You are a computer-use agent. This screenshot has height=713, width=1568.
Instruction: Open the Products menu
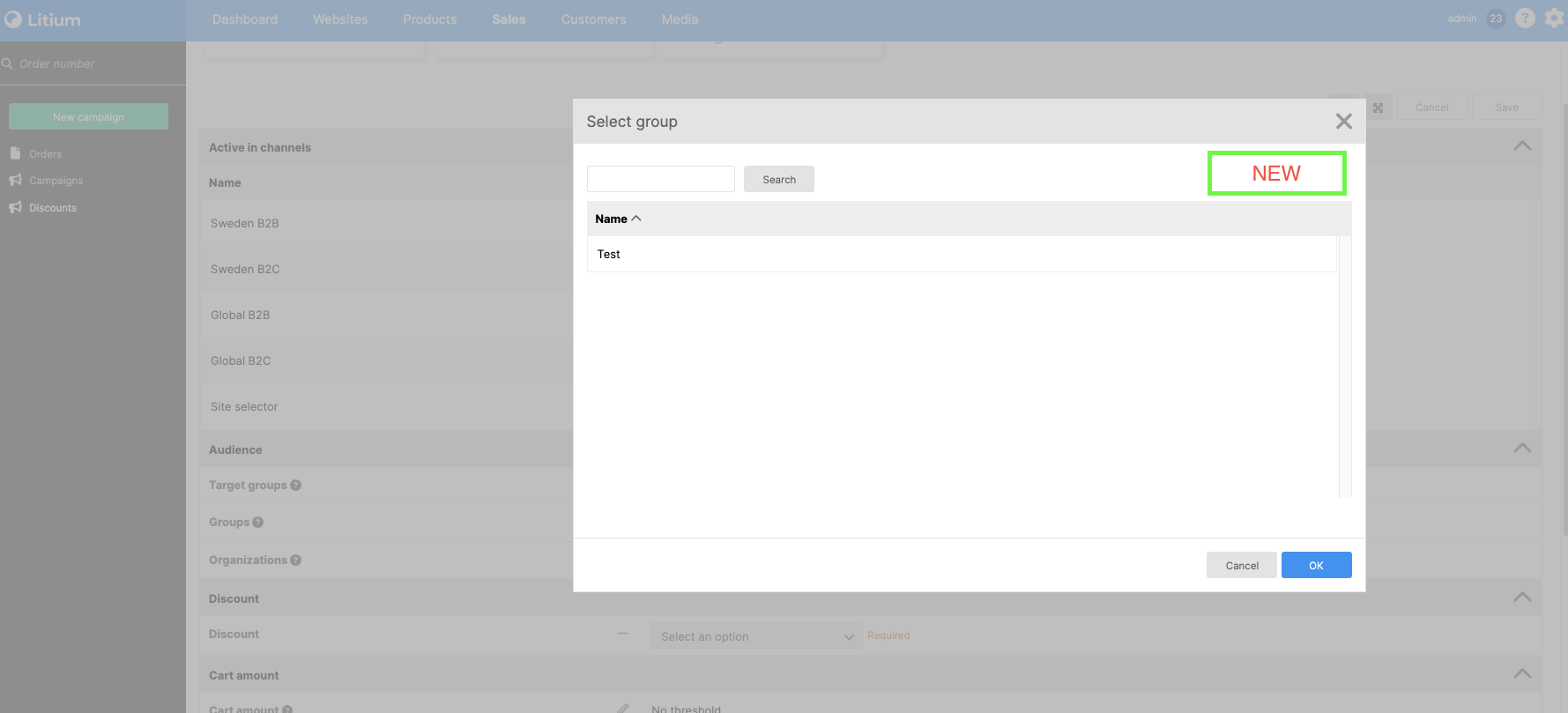tap(430, 19)
